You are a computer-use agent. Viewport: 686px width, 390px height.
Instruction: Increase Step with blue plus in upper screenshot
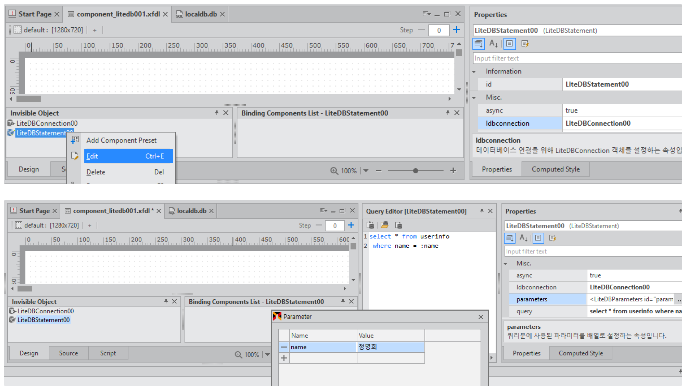pyautogui.click(x=456, y=30)
